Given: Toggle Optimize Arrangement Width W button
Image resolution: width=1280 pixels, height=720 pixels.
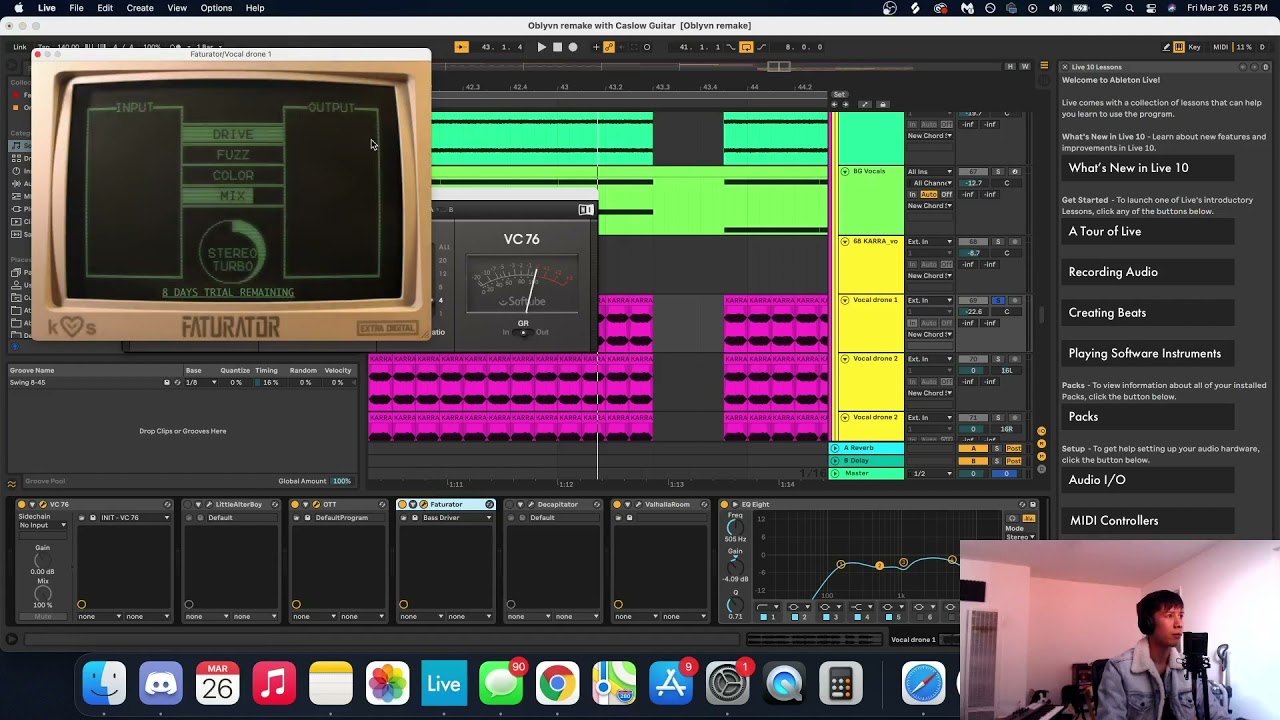Looking at the screenshot, I should click(1025, 67).
